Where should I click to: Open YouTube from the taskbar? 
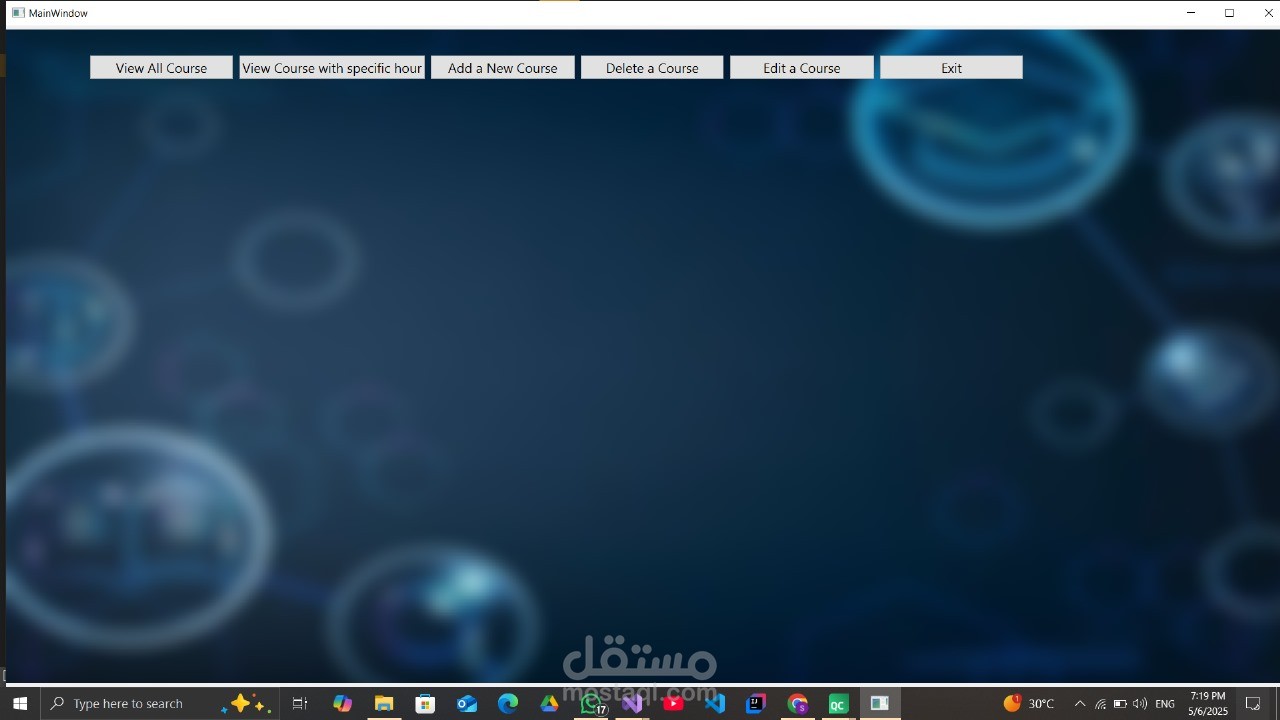click(x=673, y=704)
